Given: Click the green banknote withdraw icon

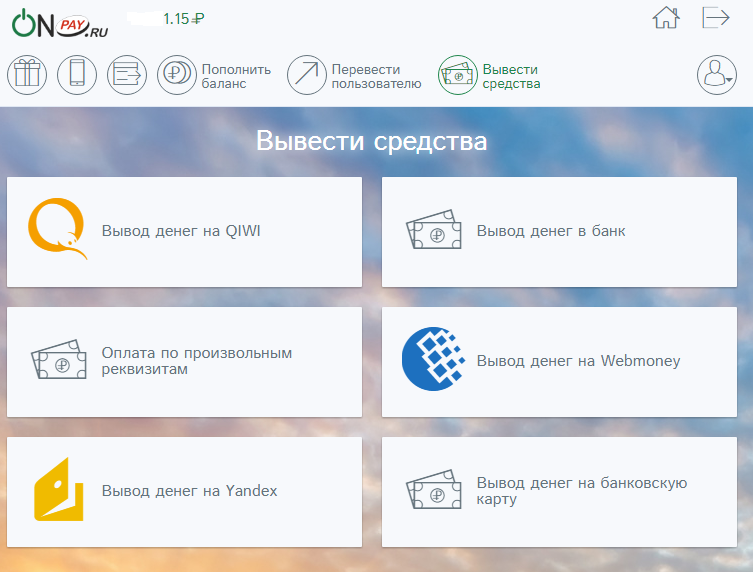Looking at the screenshot, I should coord(457,75).
